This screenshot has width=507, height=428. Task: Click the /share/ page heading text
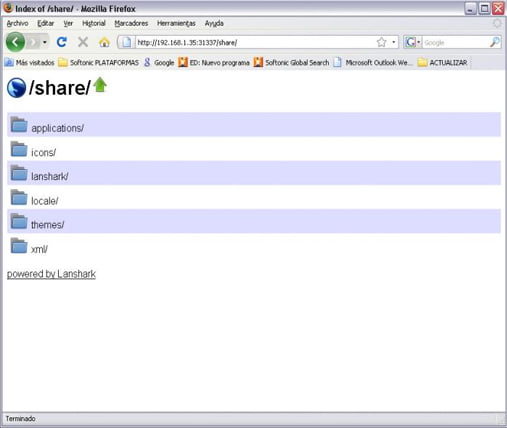point(60,88)
